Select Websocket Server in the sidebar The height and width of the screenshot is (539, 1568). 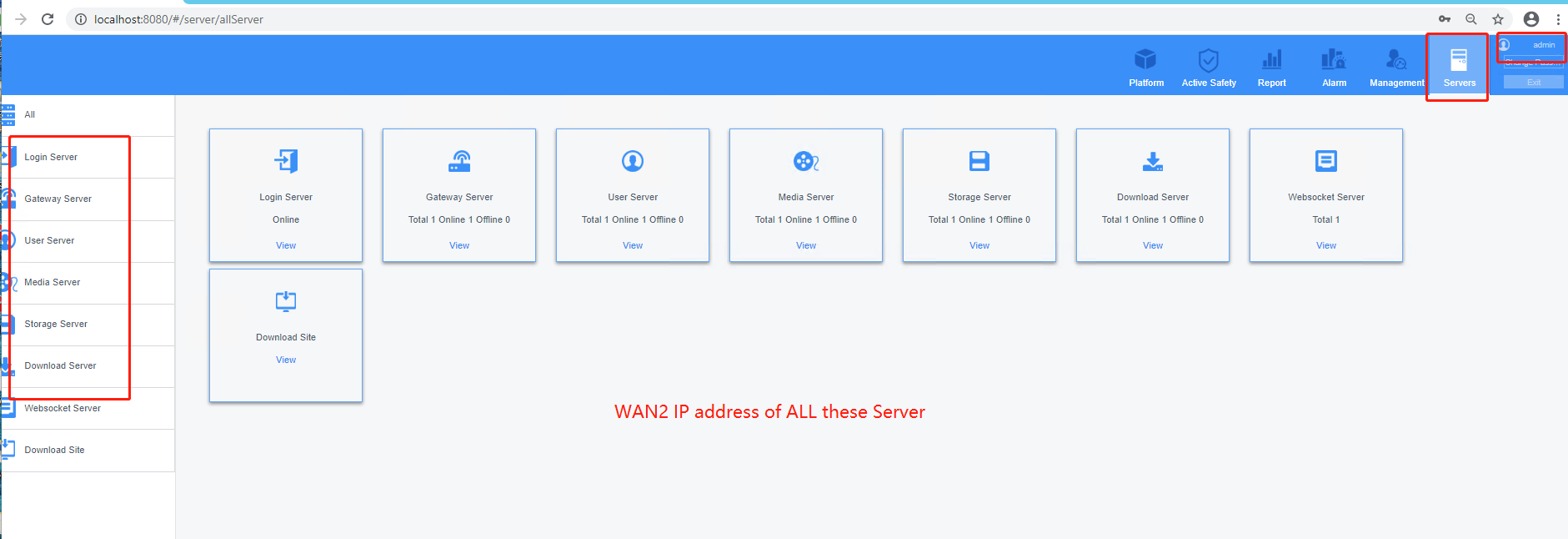pyautogui.click(x=88, y=408)
